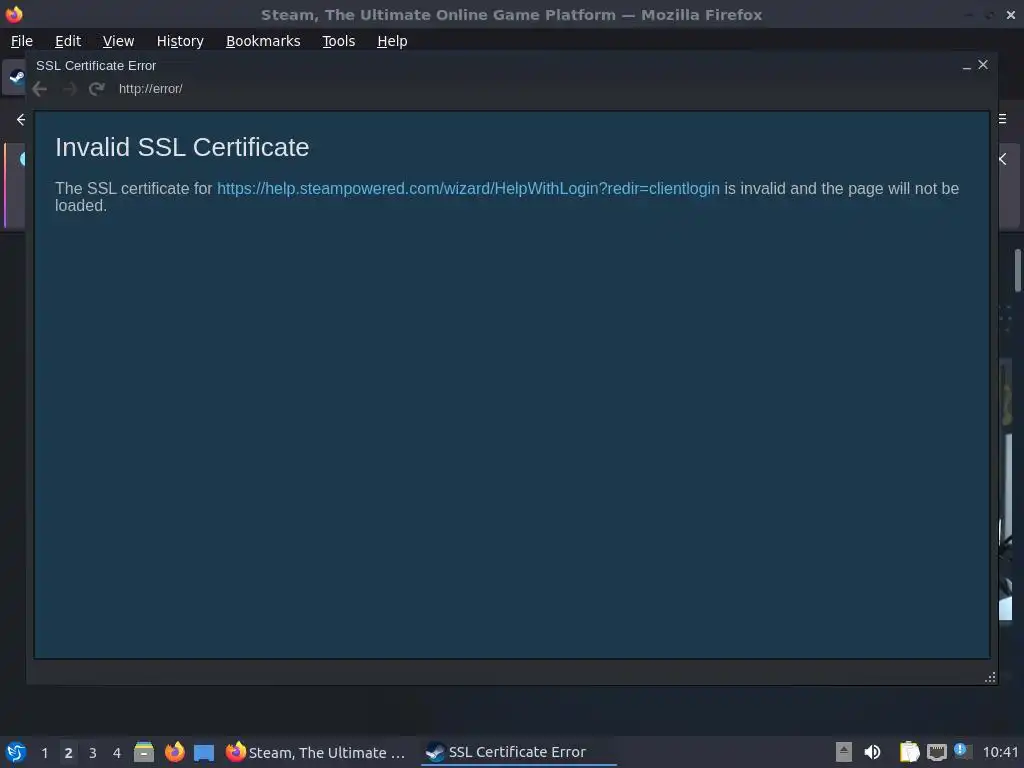The height and width of the screenshot is (768, 1024).
Task: Open the notification tray icon
Action: [962, 751]
